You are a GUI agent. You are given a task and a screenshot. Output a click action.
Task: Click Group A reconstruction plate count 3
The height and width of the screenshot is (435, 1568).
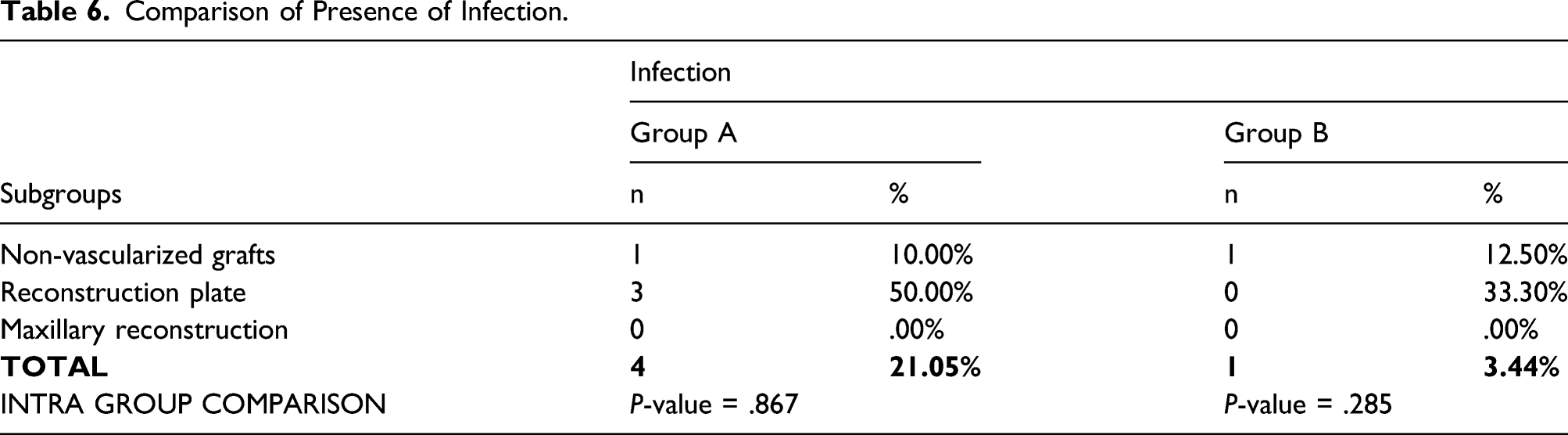(x=637, y=293)
